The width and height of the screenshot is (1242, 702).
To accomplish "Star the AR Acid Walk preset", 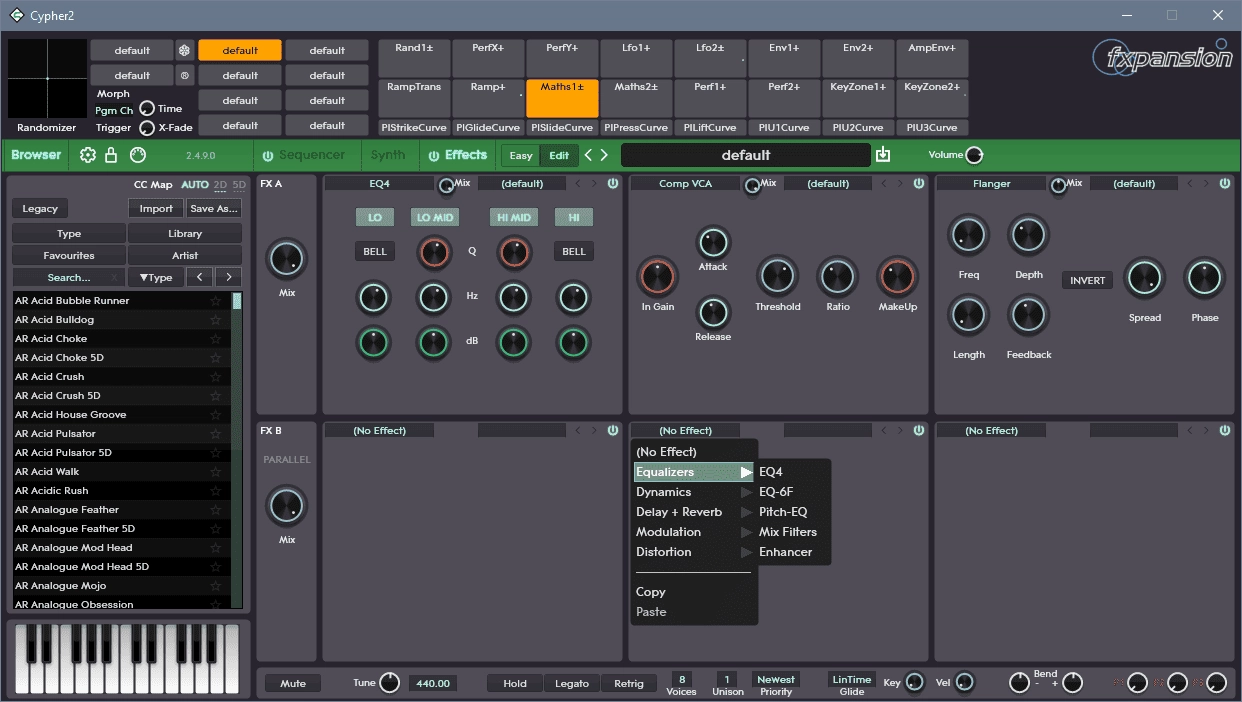I will click(216, 471).
